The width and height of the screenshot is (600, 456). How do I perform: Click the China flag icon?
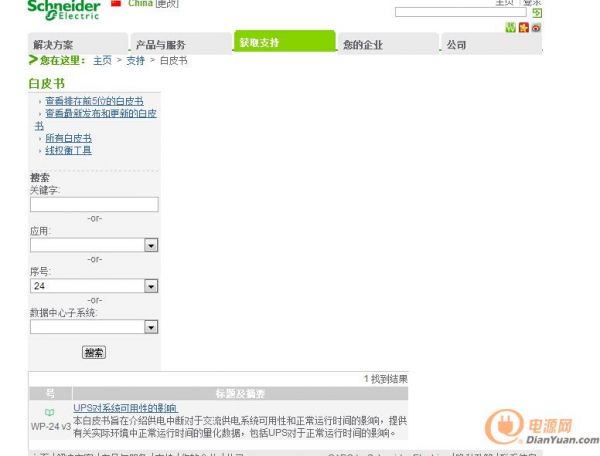tap(116, 4)
